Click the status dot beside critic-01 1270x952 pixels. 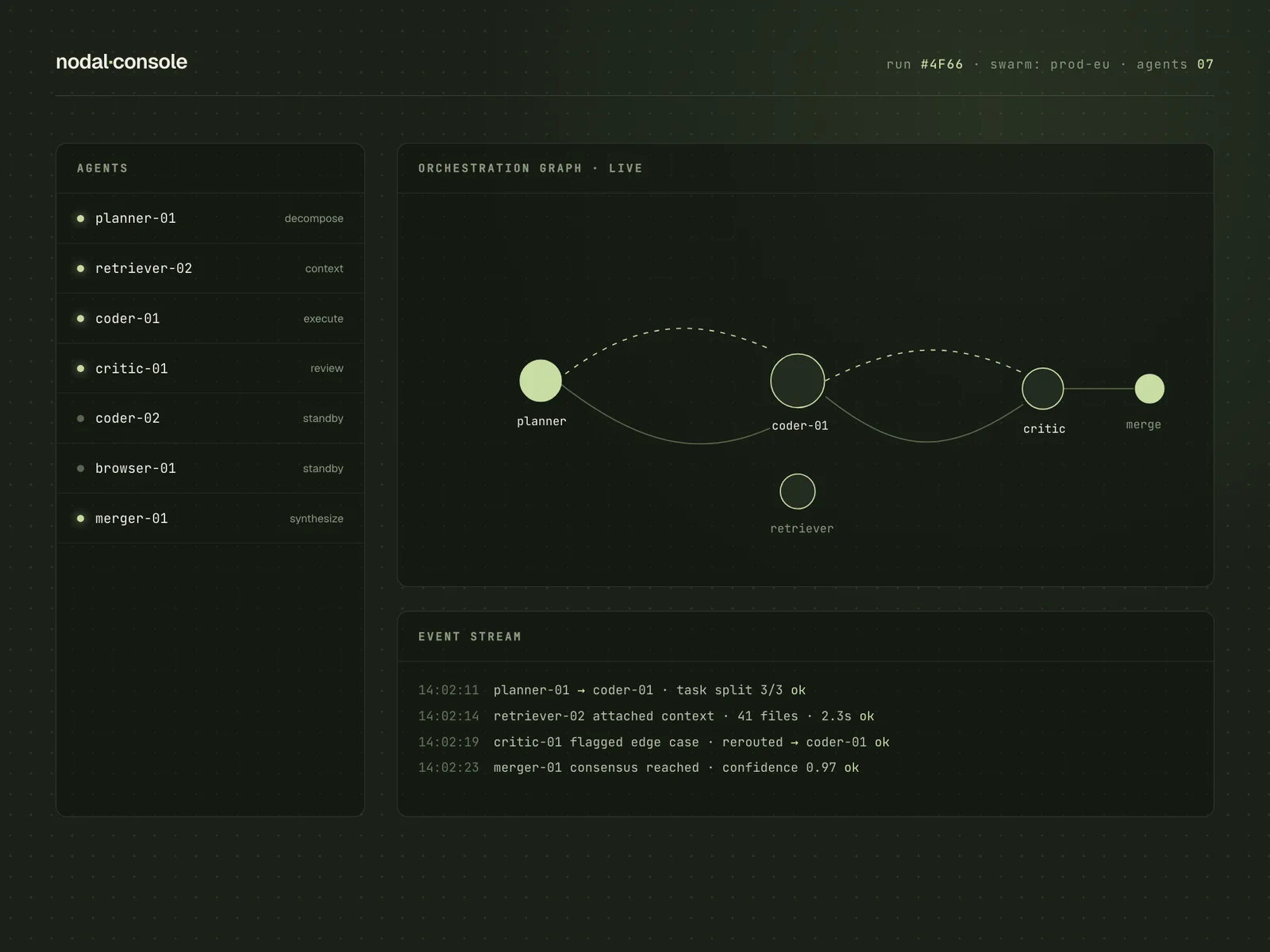(x=80, y=368)
